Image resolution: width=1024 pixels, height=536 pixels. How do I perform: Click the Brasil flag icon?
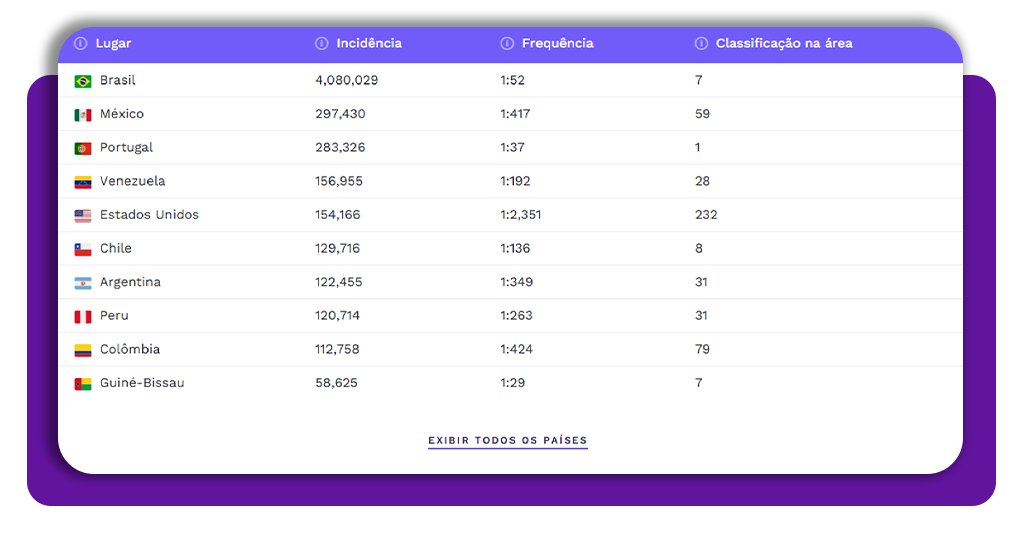[83, 81]
